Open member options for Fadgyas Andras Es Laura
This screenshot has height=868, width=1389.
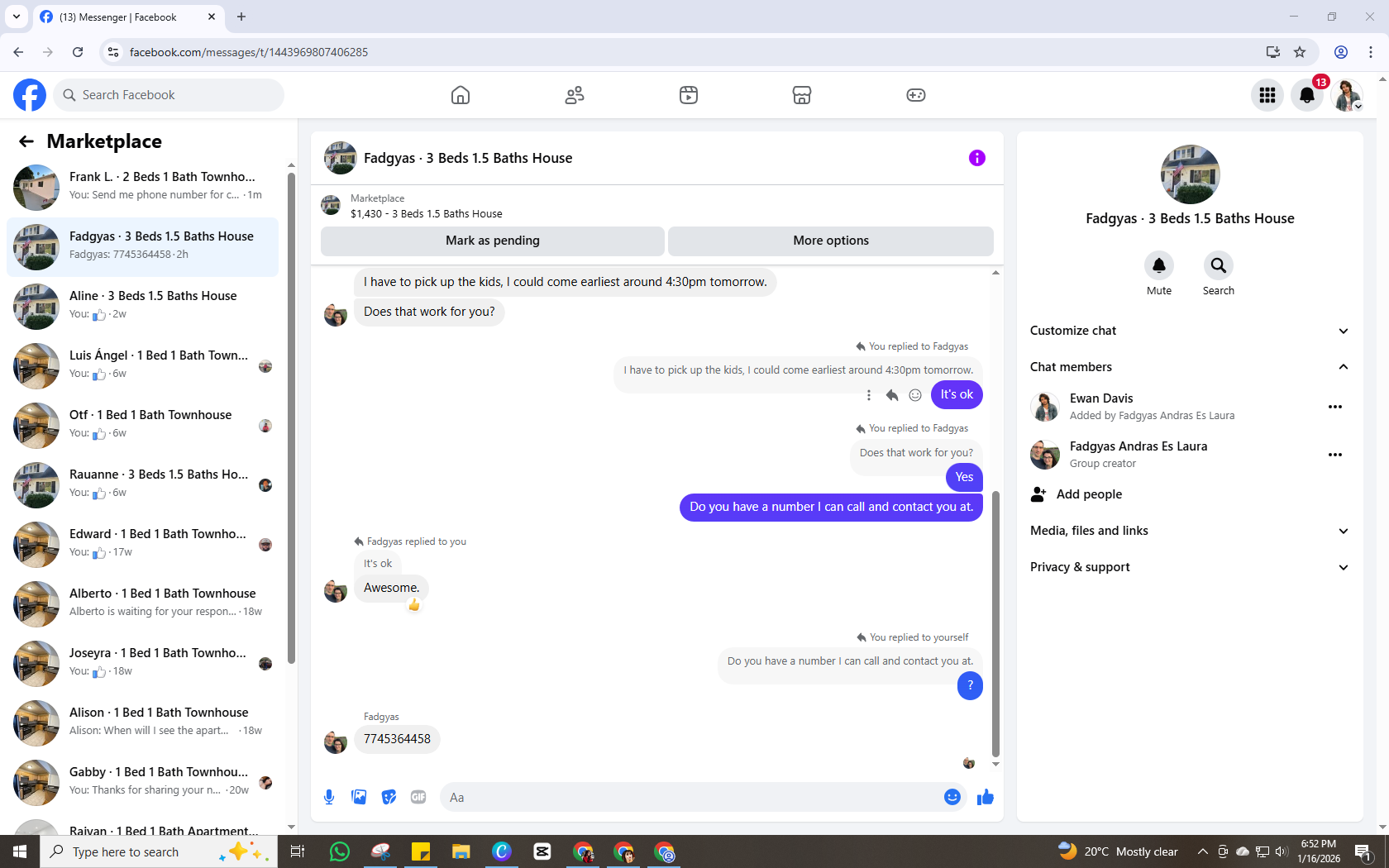click(x=1335, y=455)
